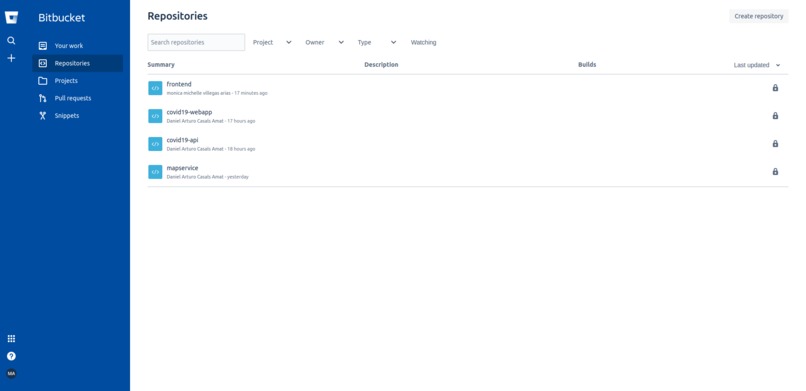
Task: Click the Summary column header
Action: 161,65
